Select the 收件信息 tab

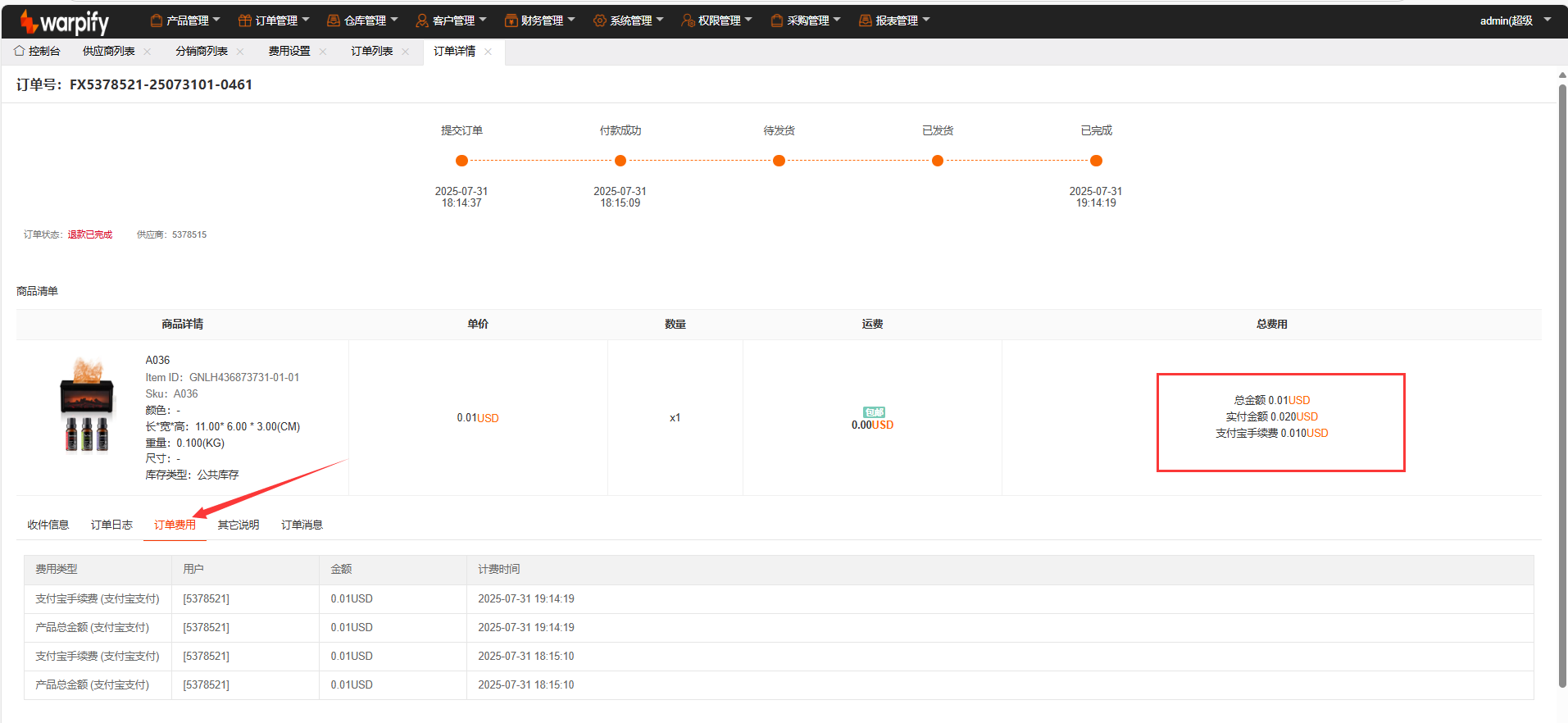click(48, 525)
